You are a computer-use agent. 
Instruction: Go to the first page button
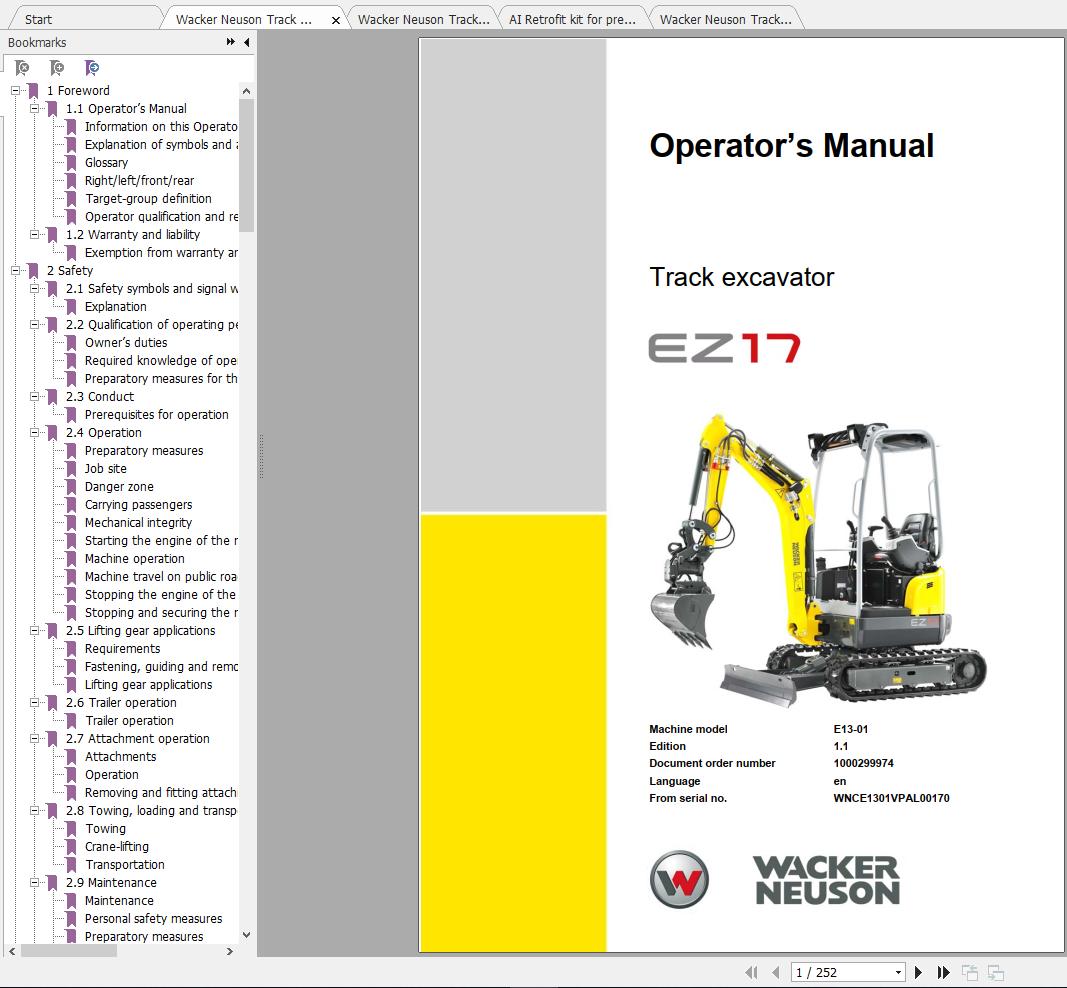[751, 972]
